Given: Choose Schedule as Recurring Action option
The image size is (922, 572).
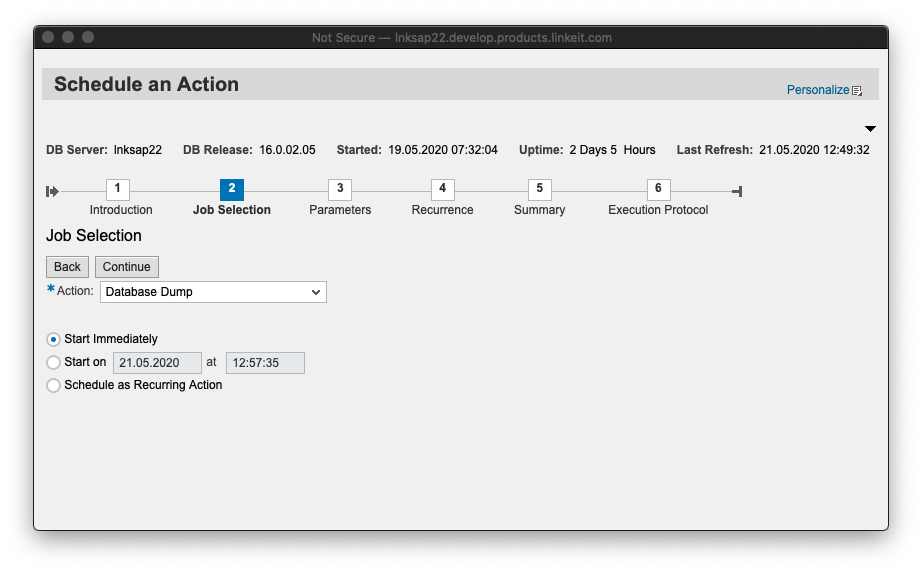Looking at the screenshot, I should [x=54, y=385].
